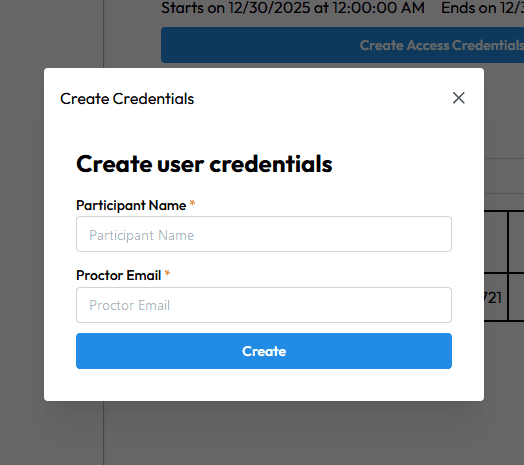
Task: Click the gray table header strip behind dialog
Action: 504,176
